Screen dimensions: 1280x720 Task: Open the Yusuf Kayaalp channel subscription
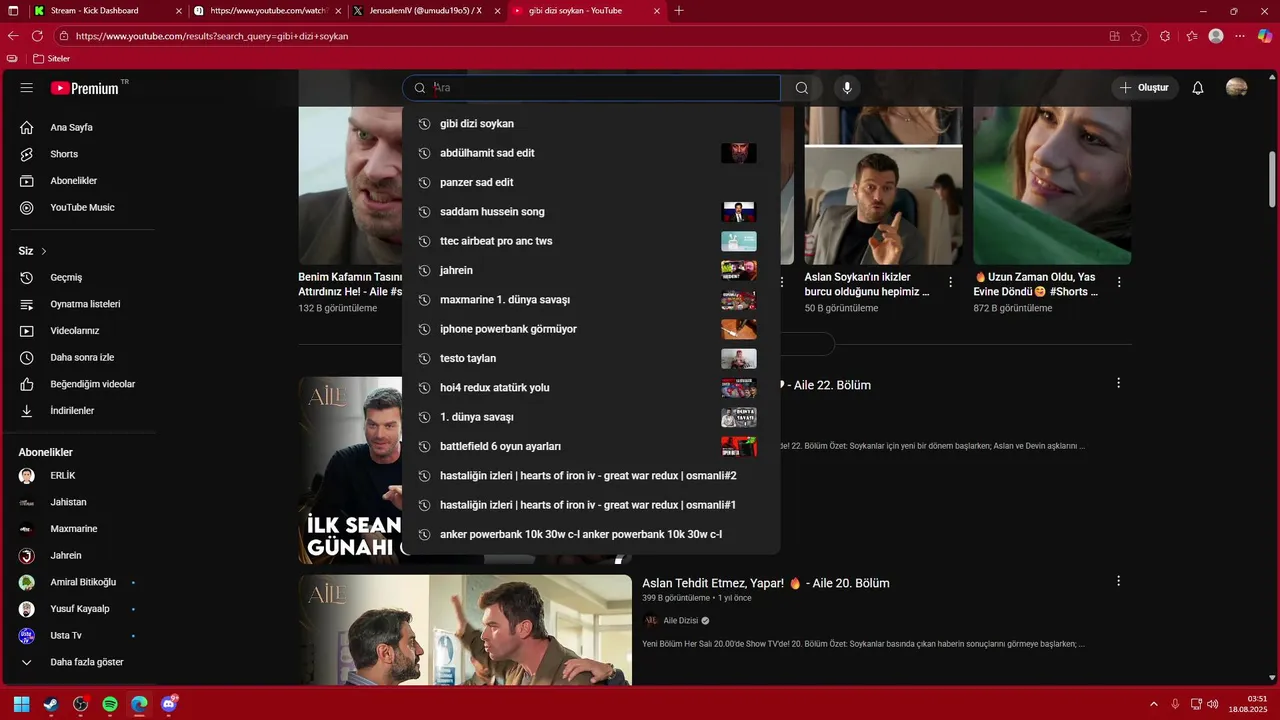[x=80, y=609]
